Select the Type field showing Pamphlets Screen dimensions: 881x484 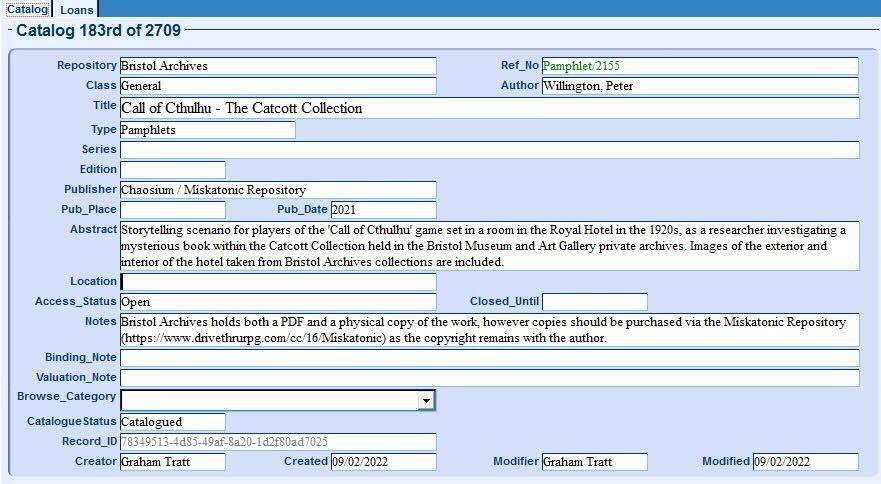click(208, 130)
